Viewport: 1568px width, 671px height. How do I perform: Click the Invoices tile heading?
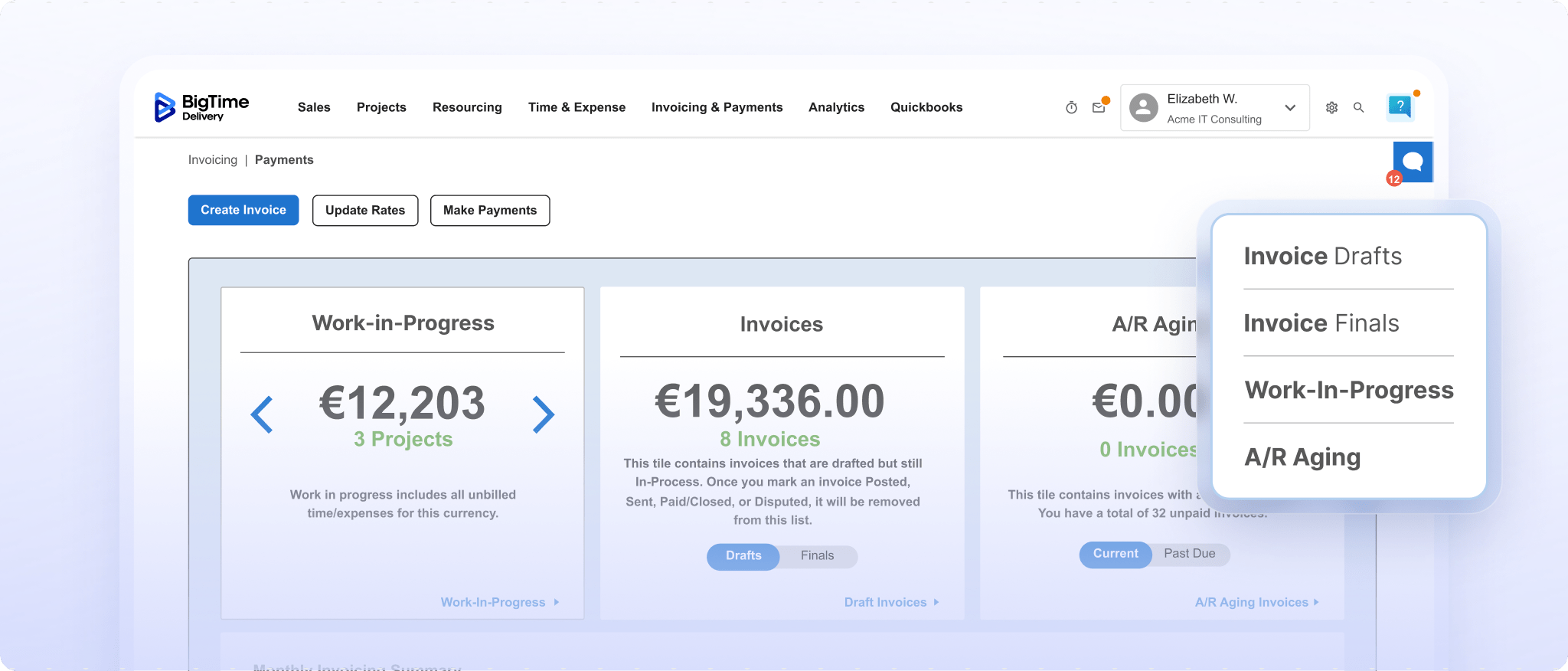pos(782,325)
